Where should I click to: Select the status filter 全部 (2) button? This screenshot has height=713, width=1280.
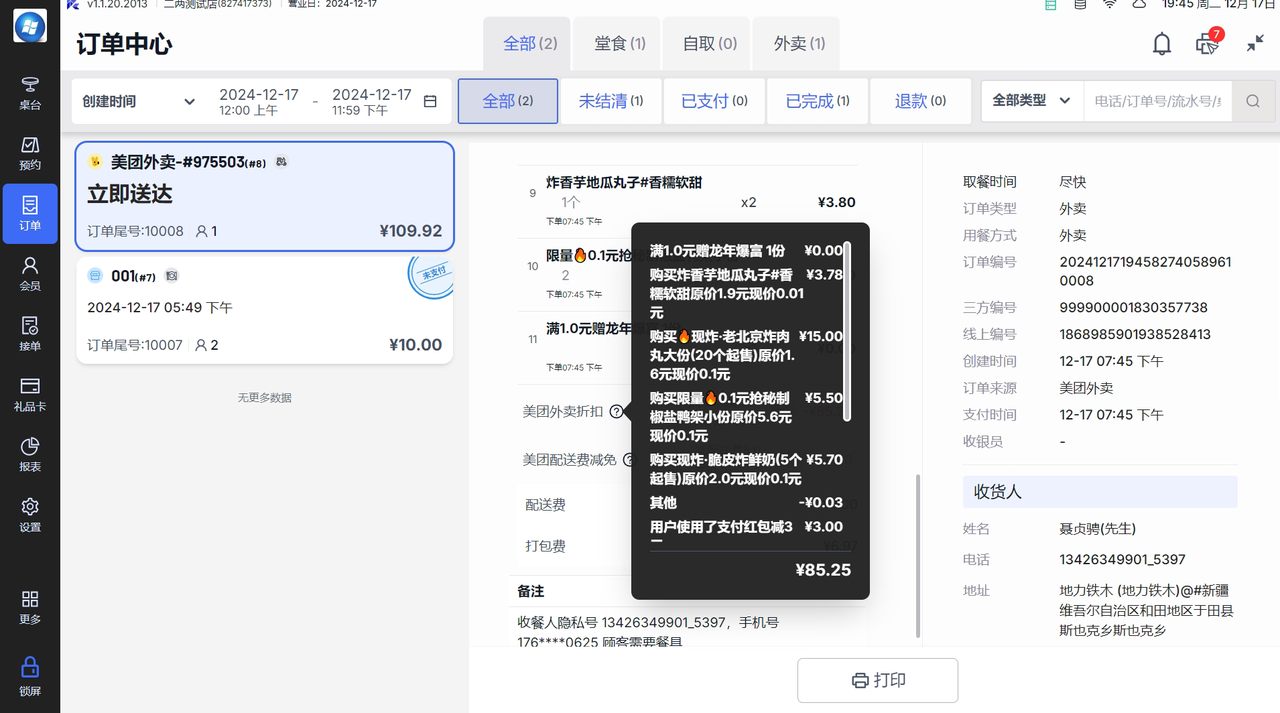pos(508,101)
